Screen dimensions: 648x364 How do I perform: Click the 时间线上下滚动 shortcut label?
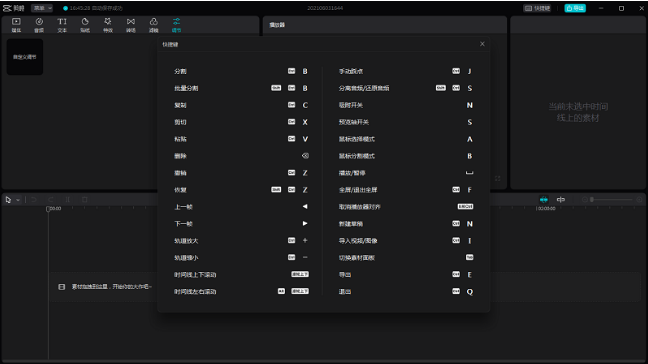tap(195, 275)
